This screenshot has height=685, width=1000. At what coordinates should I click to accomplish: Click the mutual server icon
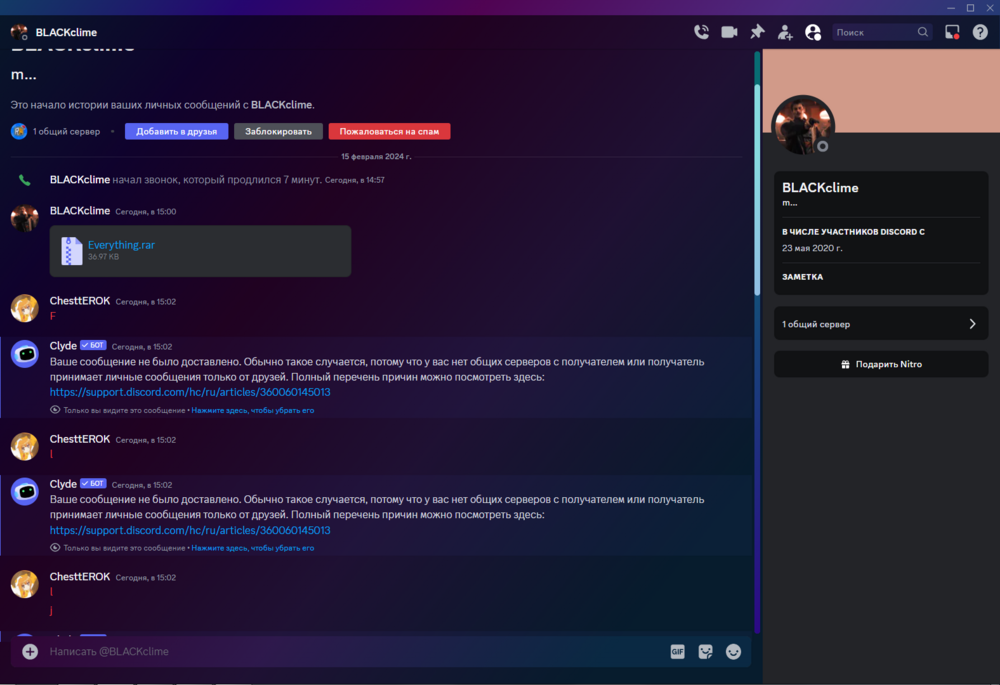19,131
